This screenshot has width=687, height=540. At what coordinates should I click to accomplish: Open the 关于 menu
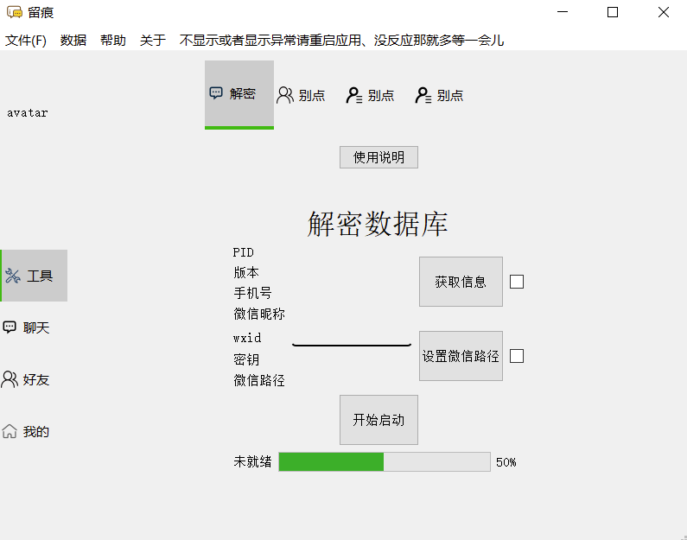point(153,41)
